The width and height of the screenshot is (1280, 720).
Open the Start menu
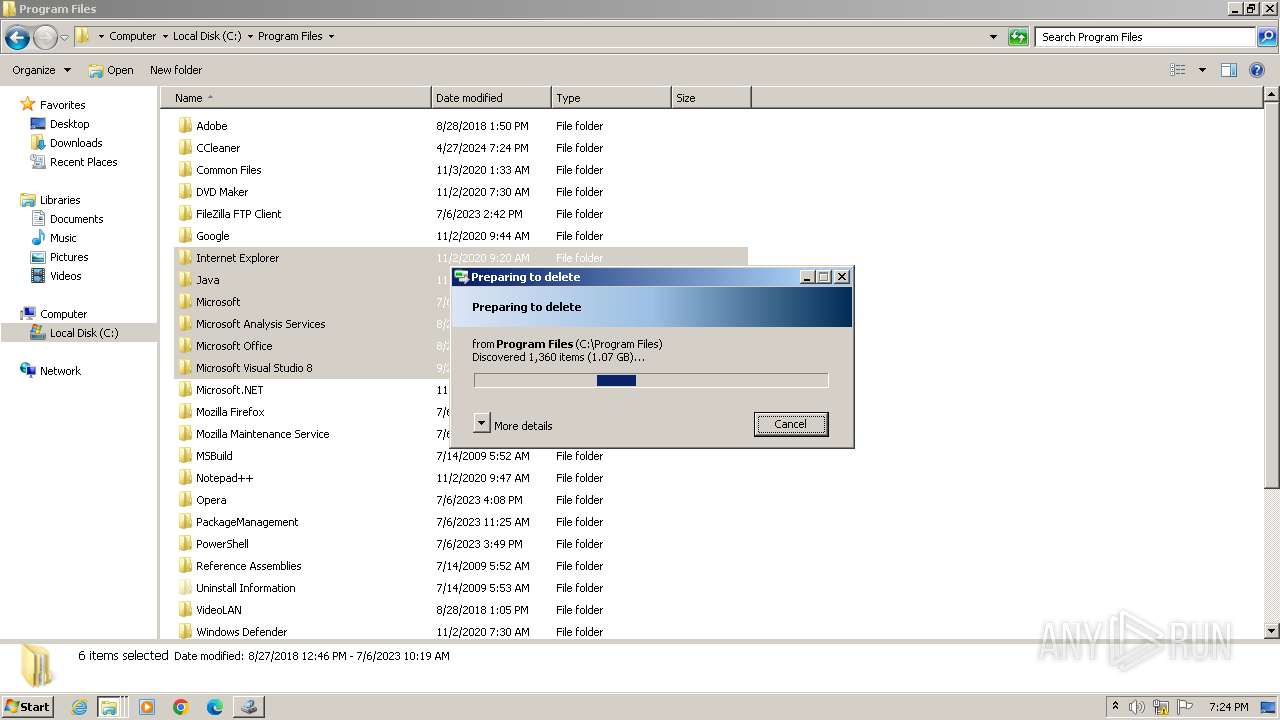[28, 706]
